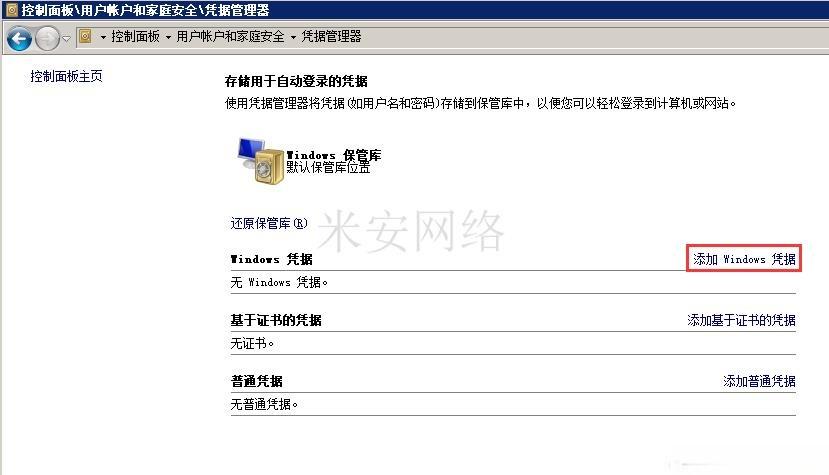The image size is (829, 475).
Task: Click the Windows vault safe icon
Action: (261, 161)
